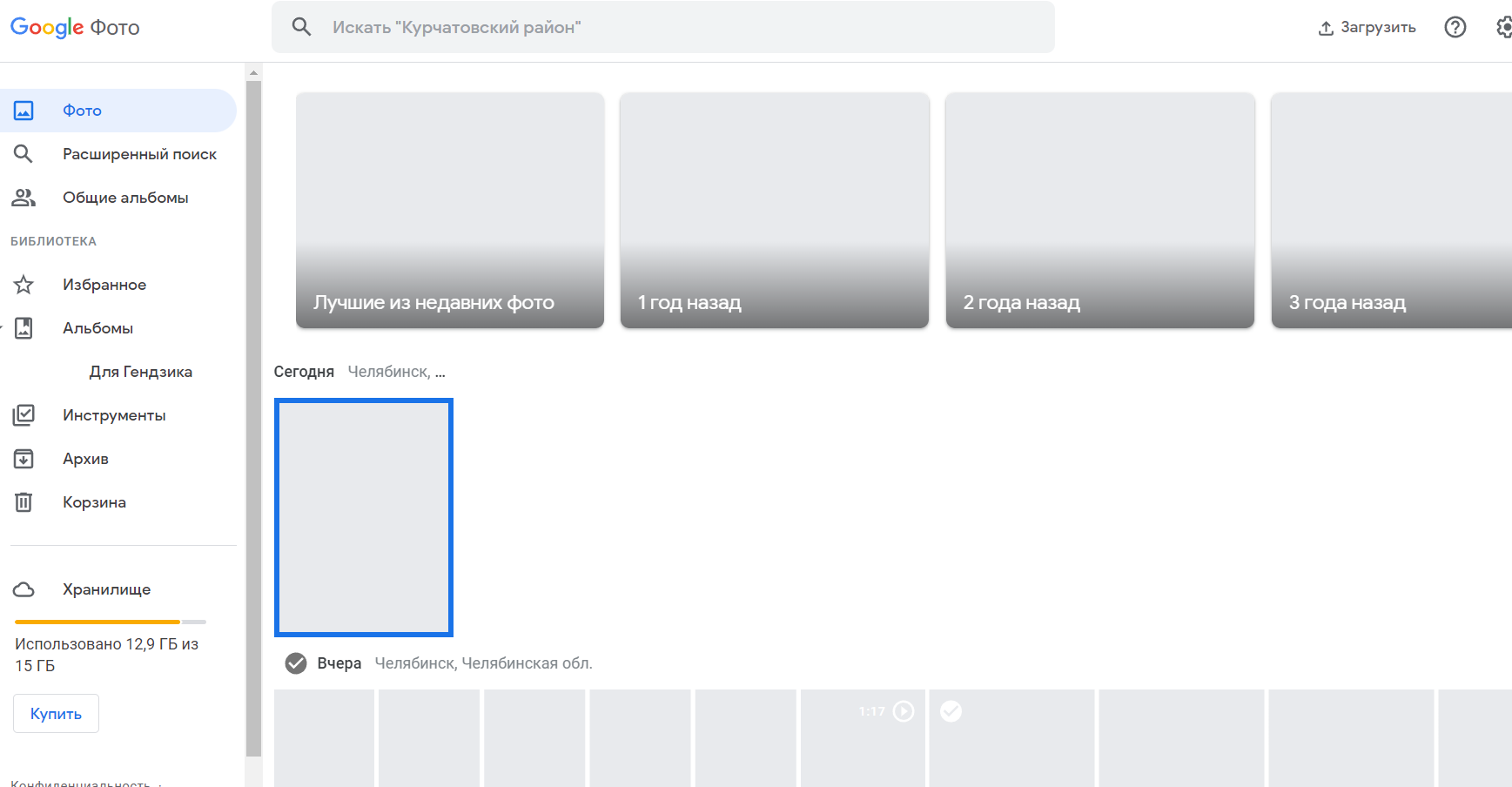Viewport: 1512px width, 787px height.
Task: Click the storage usage progress bar
Action: point(111,622)
